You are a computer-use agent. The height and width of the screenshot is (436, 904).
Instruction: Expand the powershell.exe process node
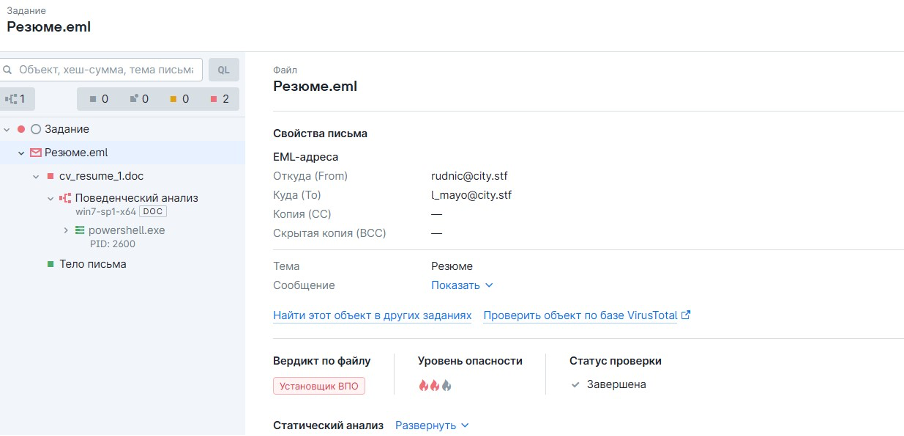click(x=66, y=230)
